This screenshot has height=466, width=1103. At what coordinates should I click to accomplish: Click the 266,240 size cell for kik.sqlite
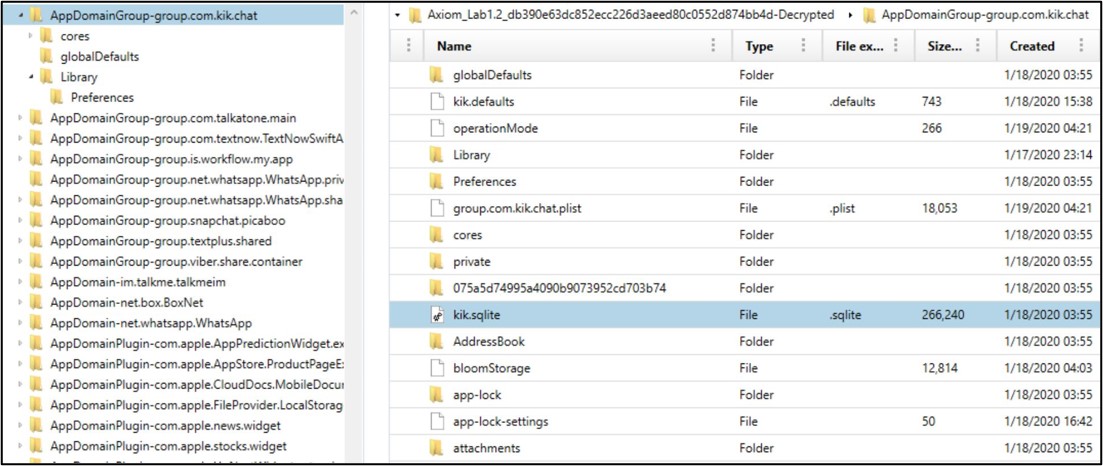click(x=943, y=315)
